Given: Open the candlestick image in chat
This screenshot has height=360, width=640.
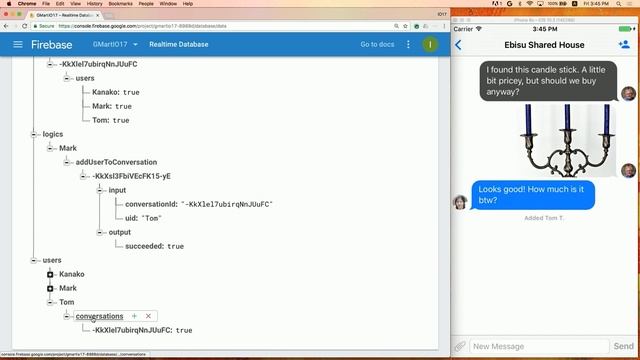Looking at the screenshot, I should pyautogui.click(x=568, y=140).
